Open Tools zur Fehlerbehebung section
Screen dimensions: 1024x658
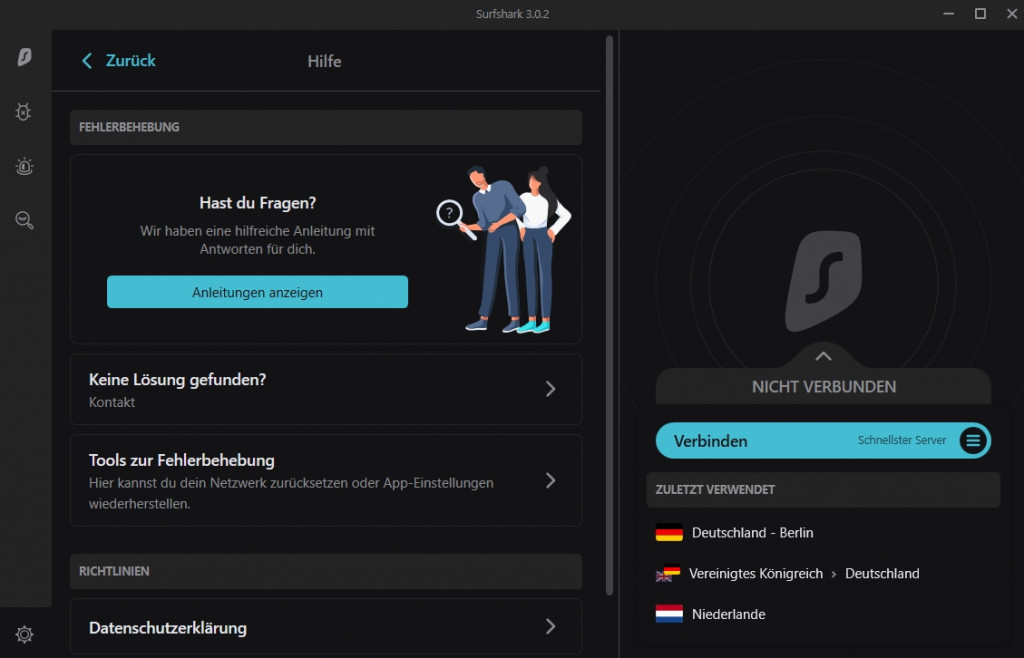coord(326,480)
